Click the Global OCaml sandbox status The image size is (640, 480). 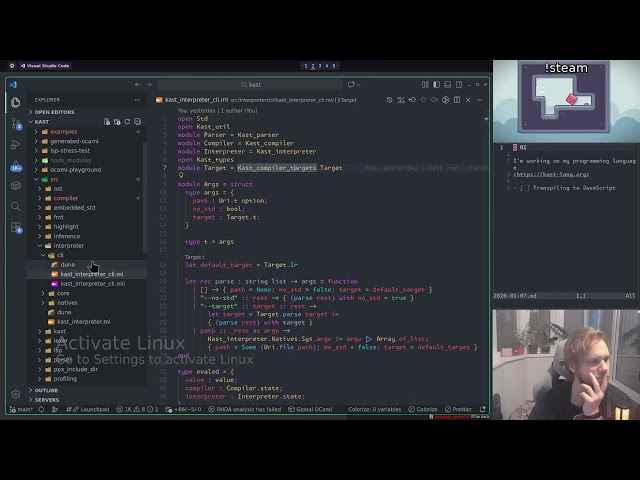(x=310, y=409)
